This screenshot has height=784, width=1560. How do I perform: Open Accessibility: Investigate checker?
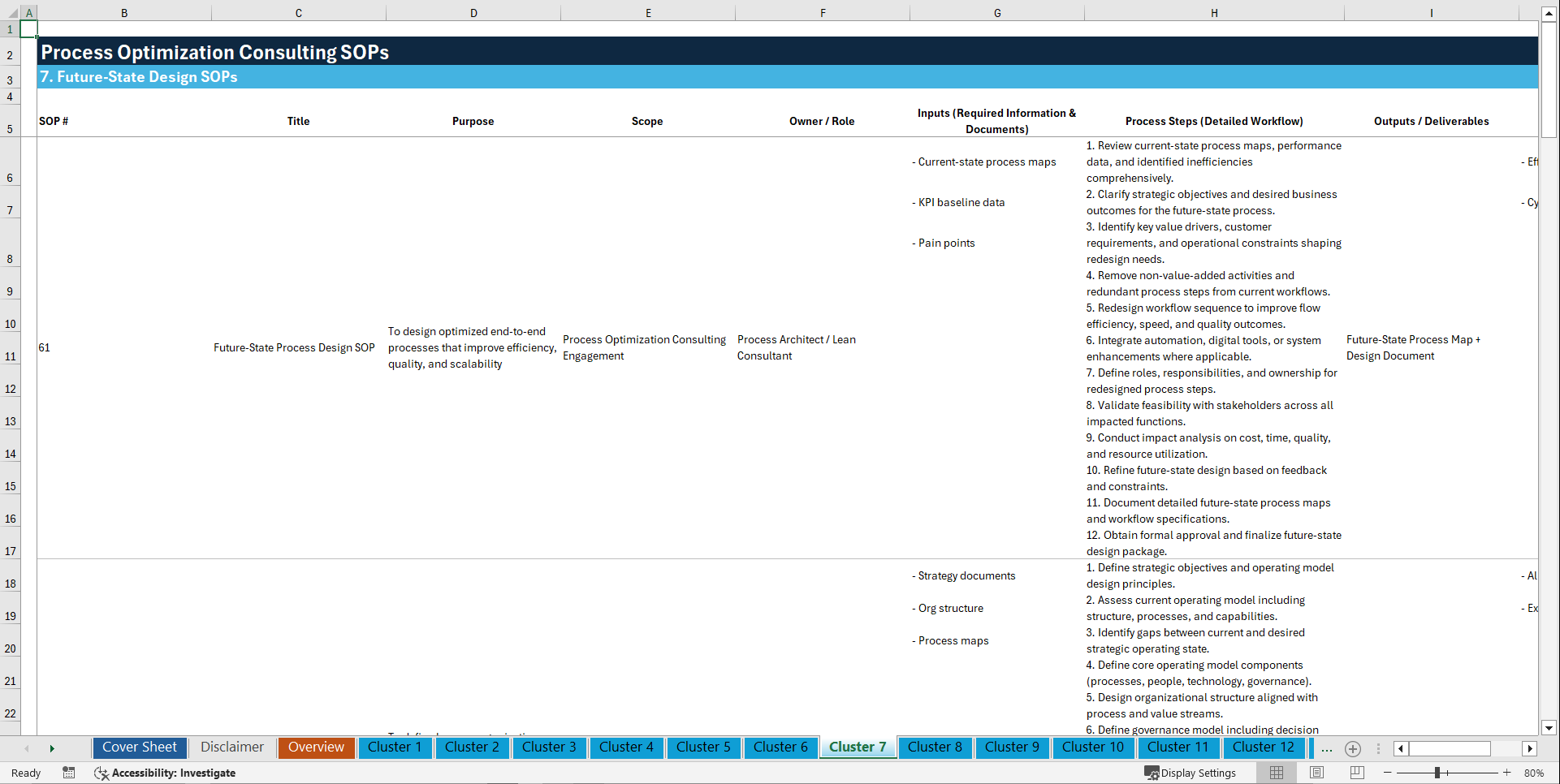[x=165, y=773]
